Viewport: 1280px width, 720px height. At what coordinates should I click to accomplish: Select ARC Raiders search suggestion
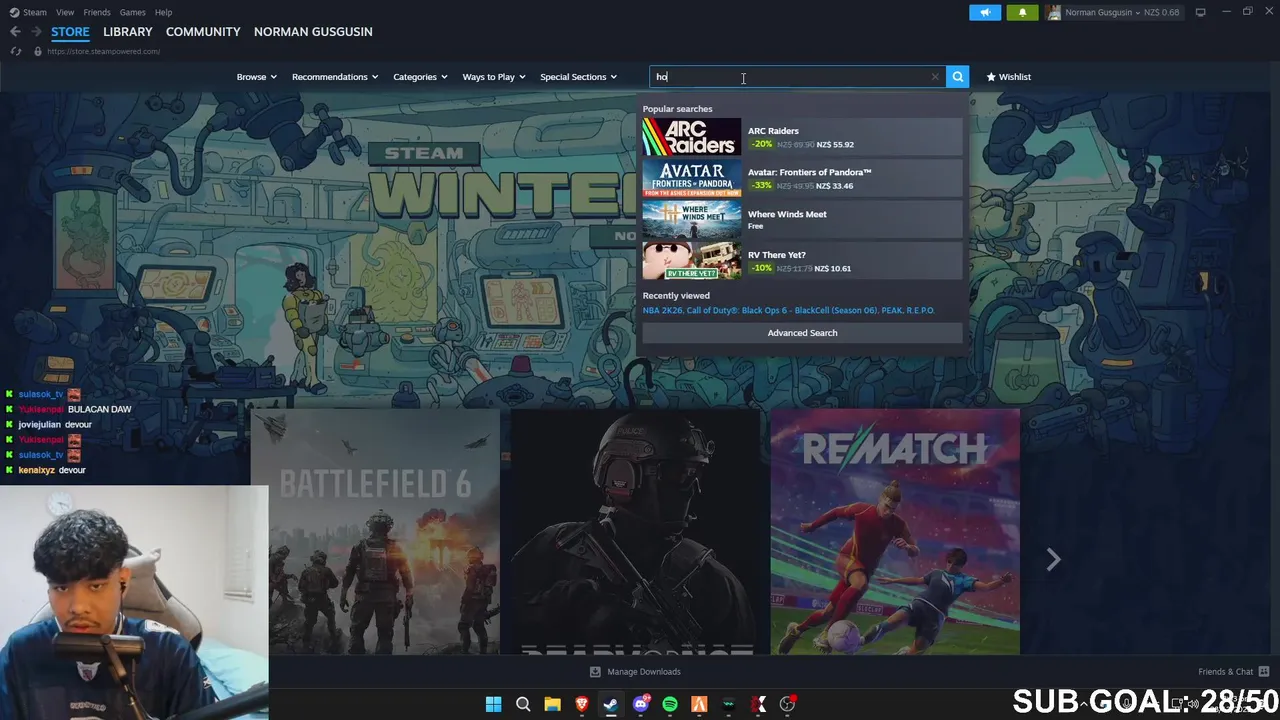pos(802,137)
